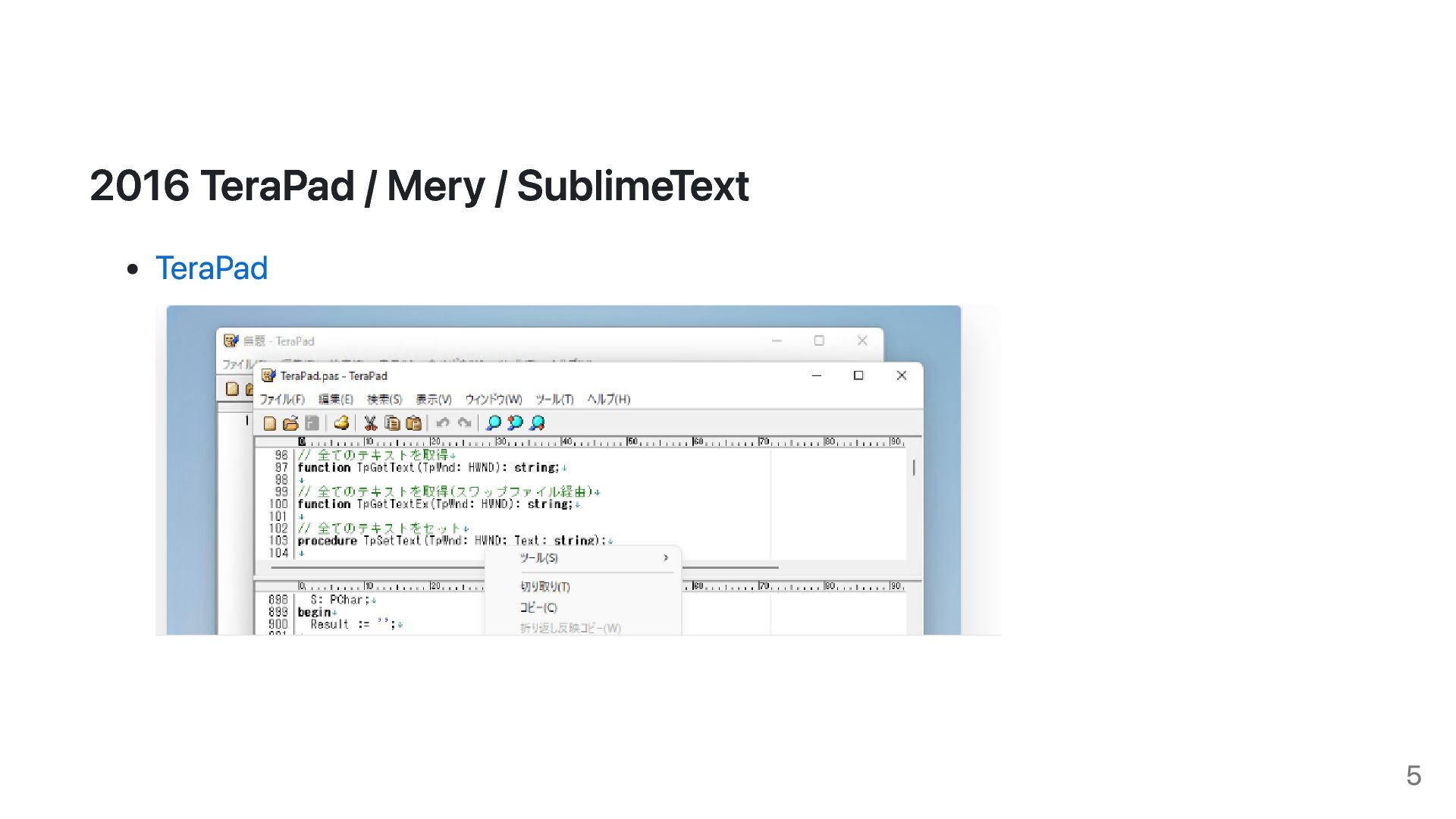Expand the ツール(S) submenu arrow
Viewport: 1456px width, 819px height.
[x=666, y=558]
